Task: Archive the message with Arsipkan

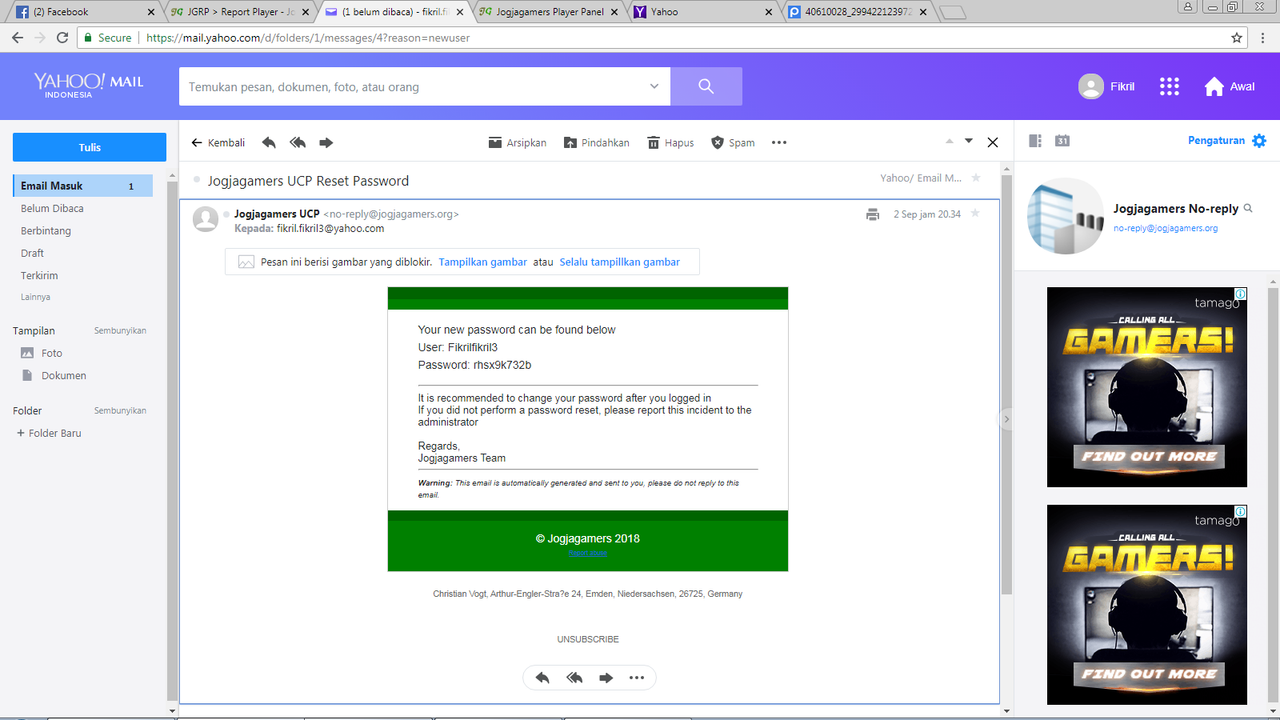Action: pos(517,143)
